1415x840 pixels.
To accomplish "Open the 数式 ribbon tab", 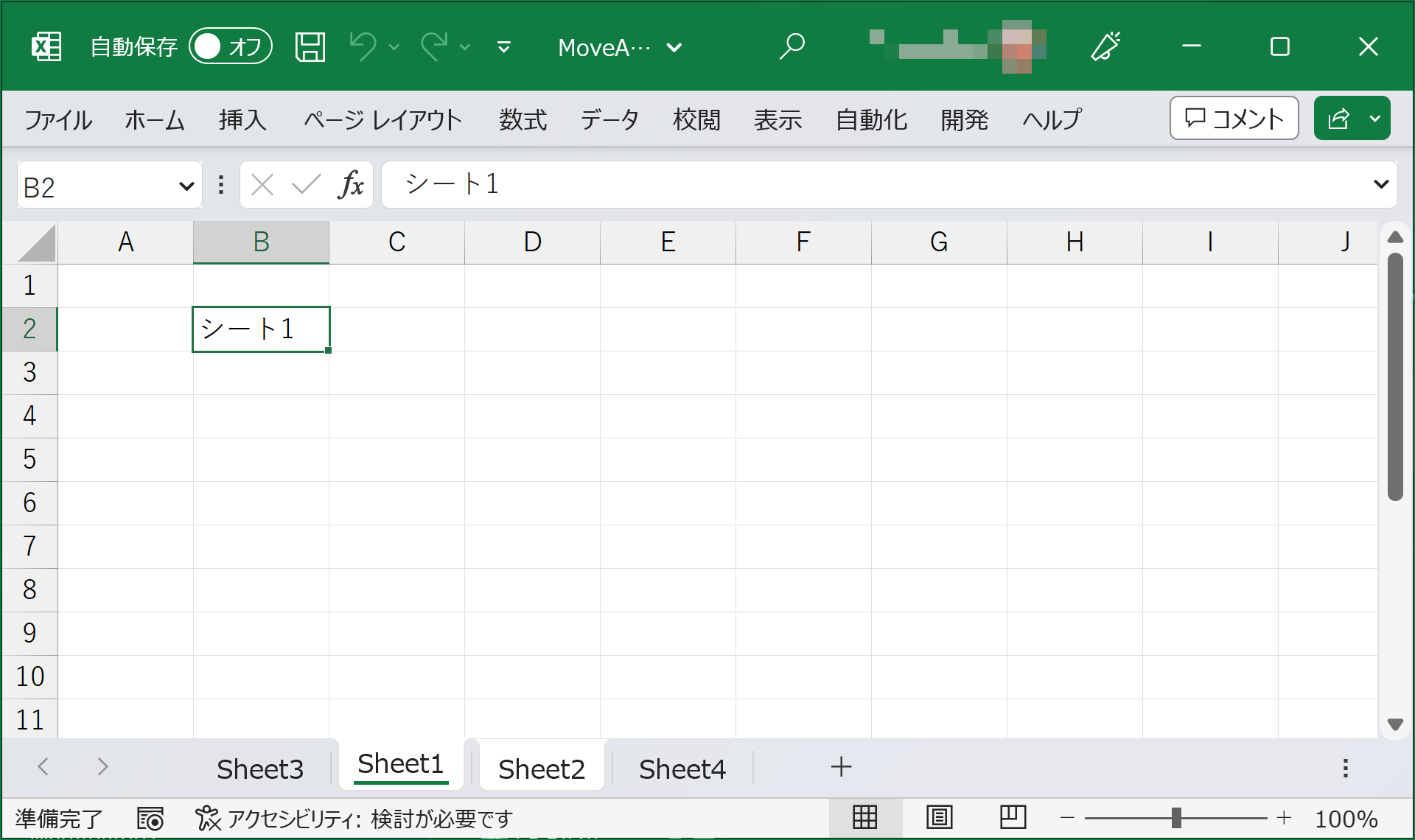I will coord(523,119).
